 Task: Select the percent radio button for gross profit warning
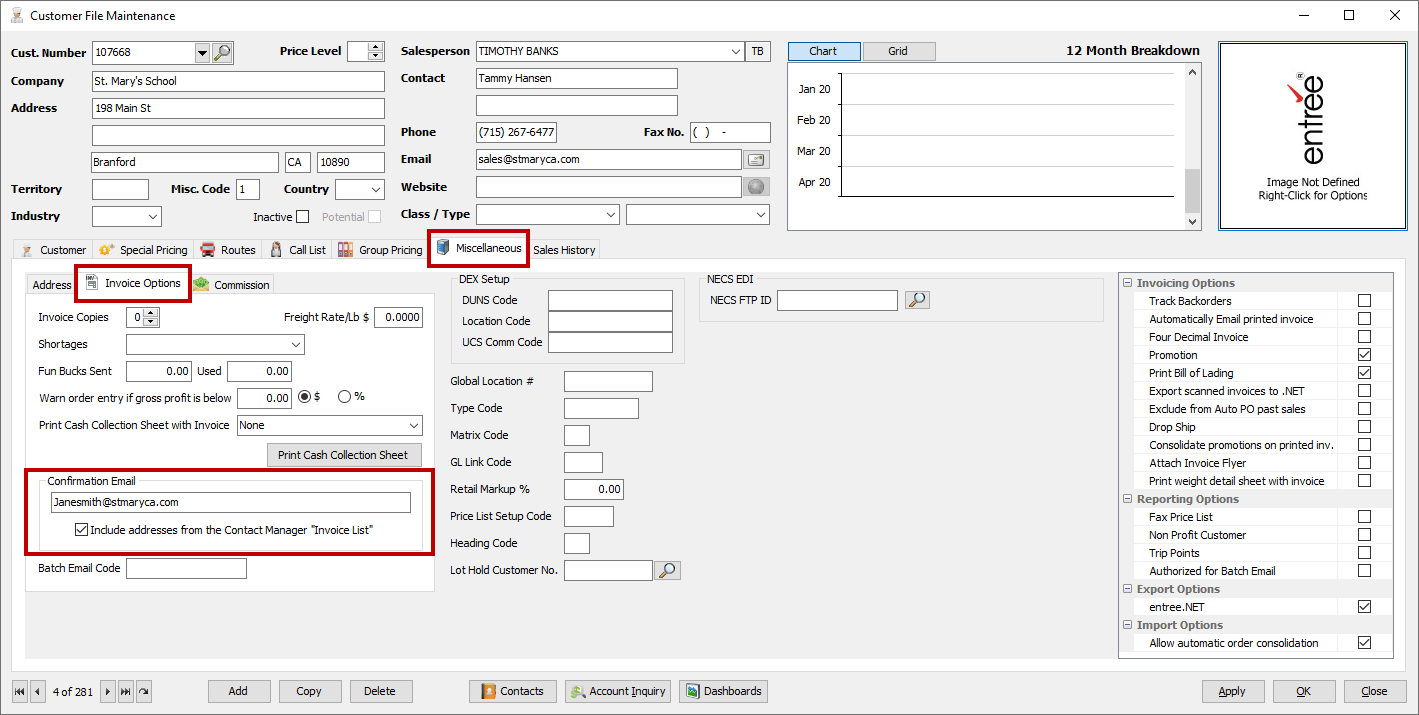[x=346, y=396]
